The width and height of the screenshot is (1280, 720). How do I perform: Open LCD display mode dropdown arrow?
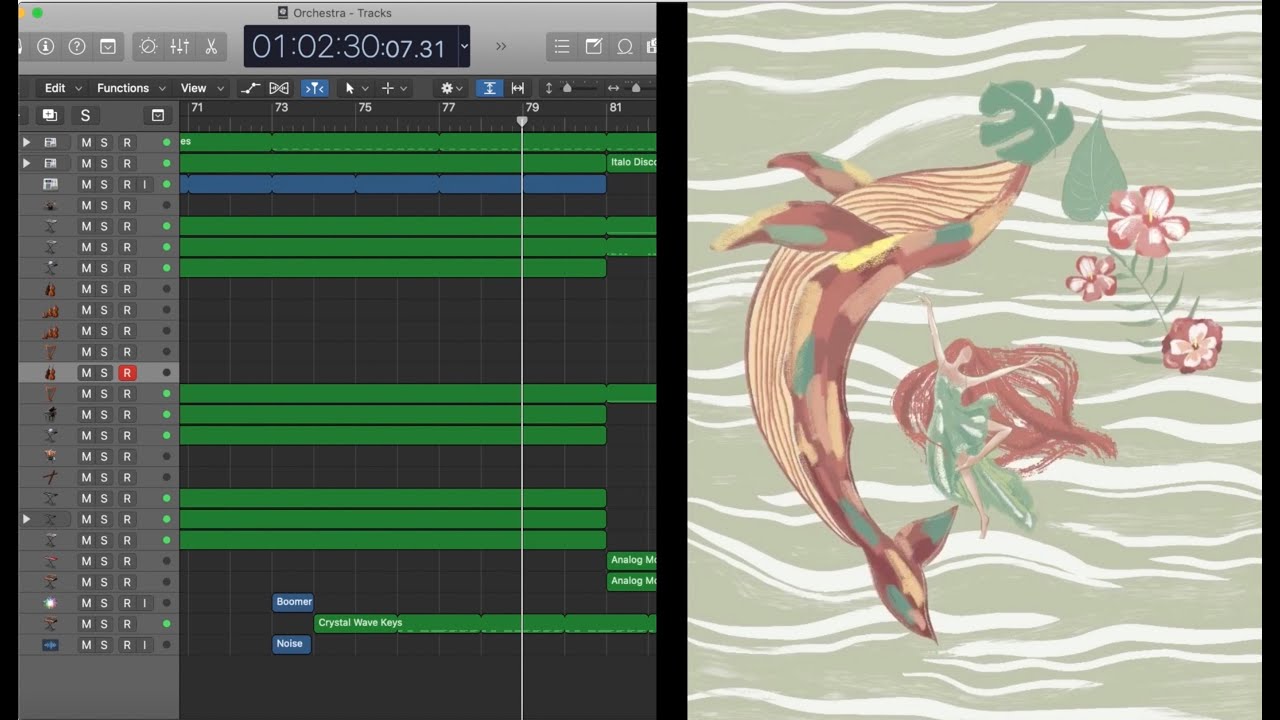click(x=464, y=46)
